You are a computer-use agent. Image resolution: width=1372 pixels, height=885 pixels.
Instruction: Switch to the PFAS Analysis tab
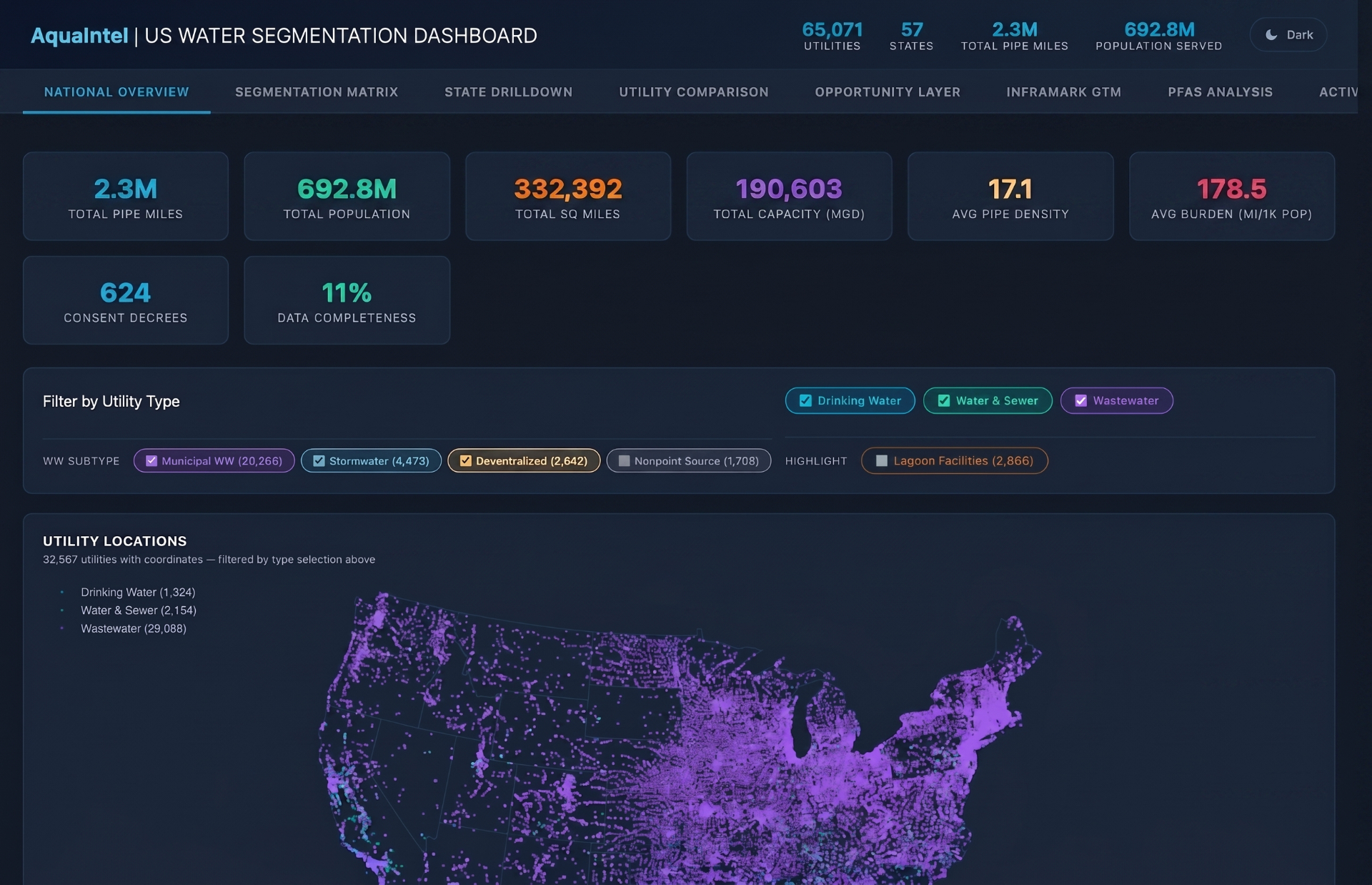(1220, 92)
